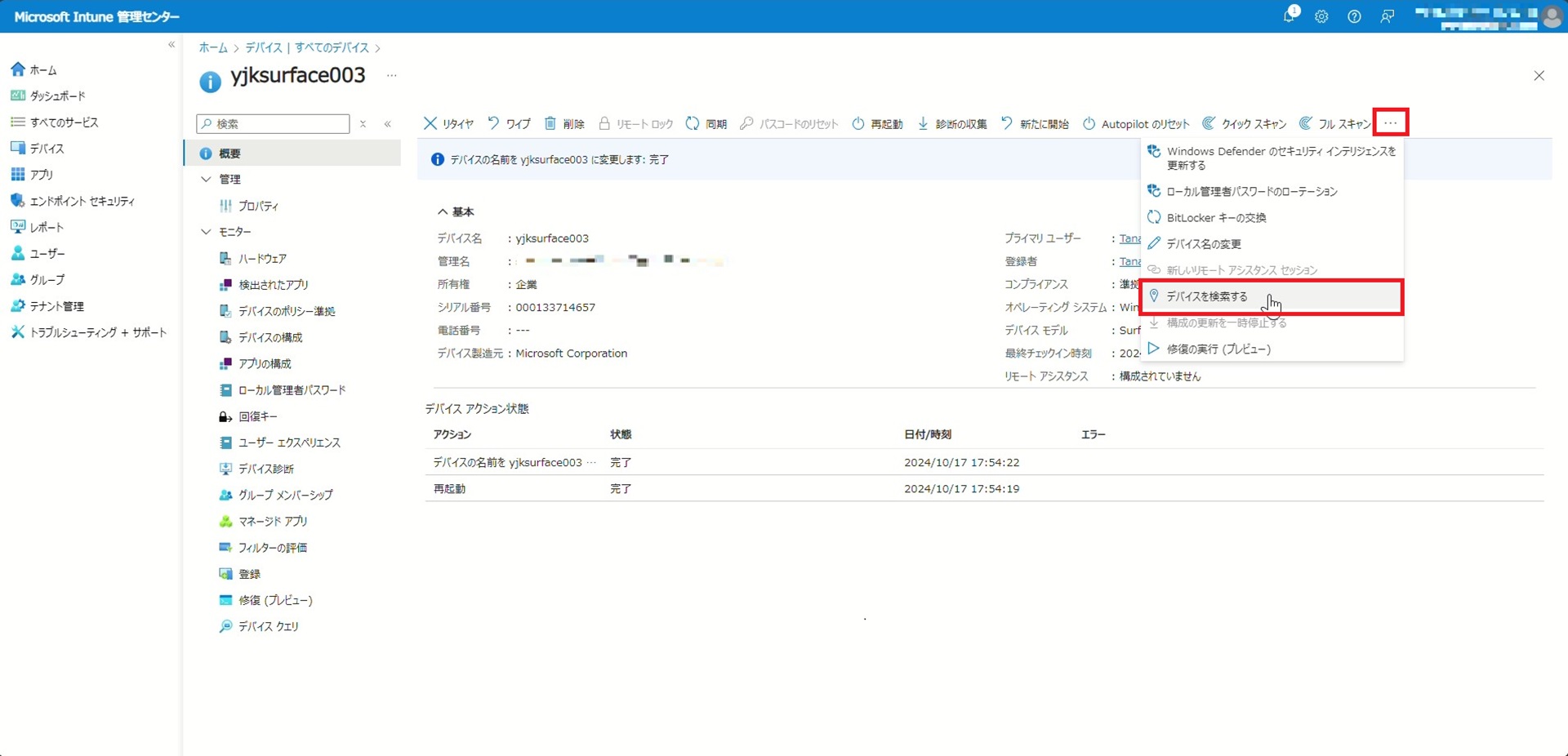Open ローカル管理者パスワード in the menu

(283, 390)
